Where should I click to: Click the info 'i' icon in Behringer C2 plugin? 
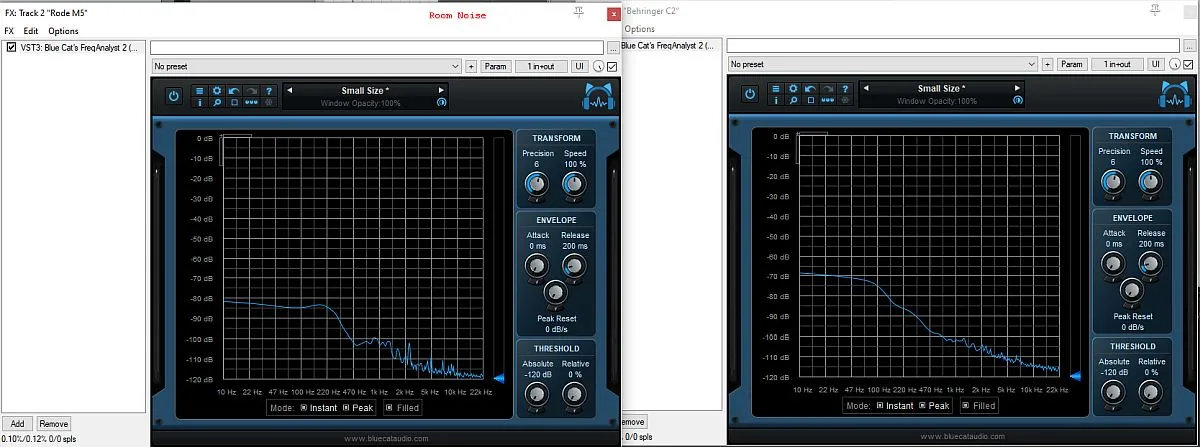pos(776,100)
